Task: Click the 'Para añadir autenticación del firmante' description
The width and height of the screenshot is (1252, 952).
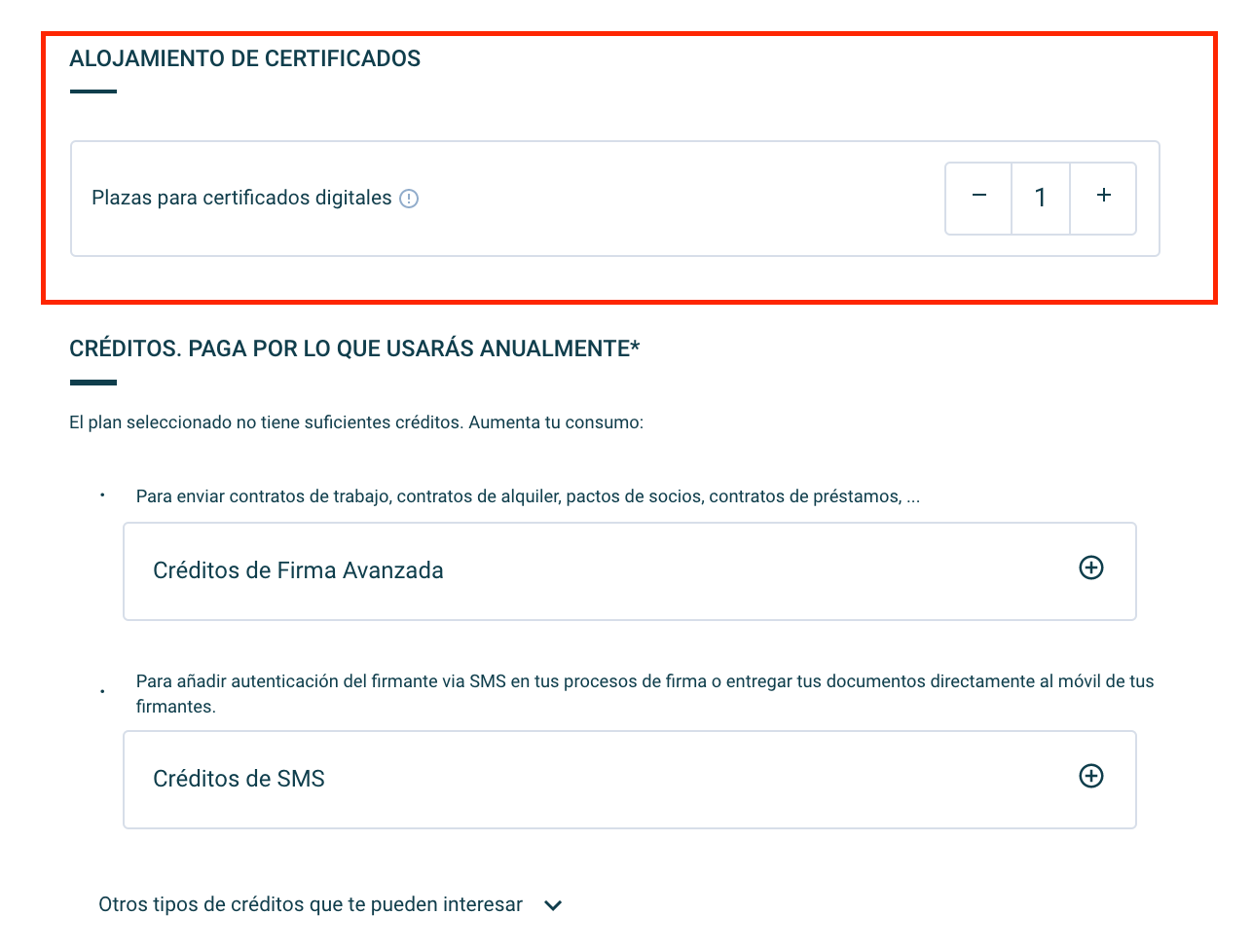Action: [x=644, y=682]
